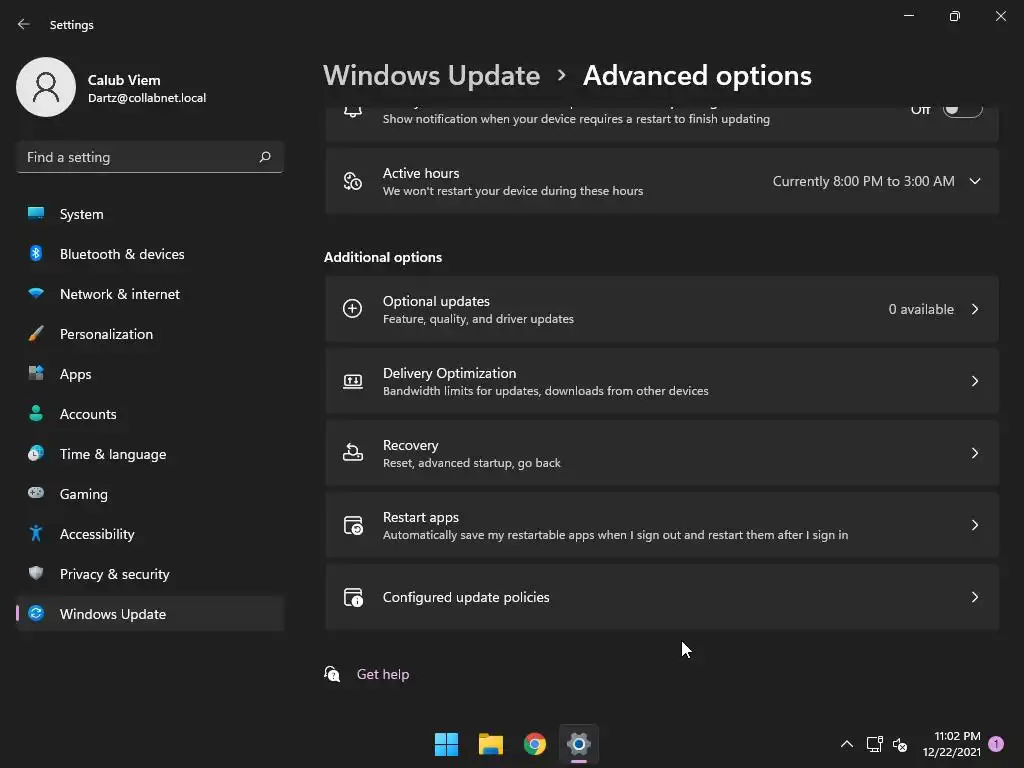Screen dimensions: 1024x768
Task: Show hidden tray icons chevron
Action: coord(847,744)
